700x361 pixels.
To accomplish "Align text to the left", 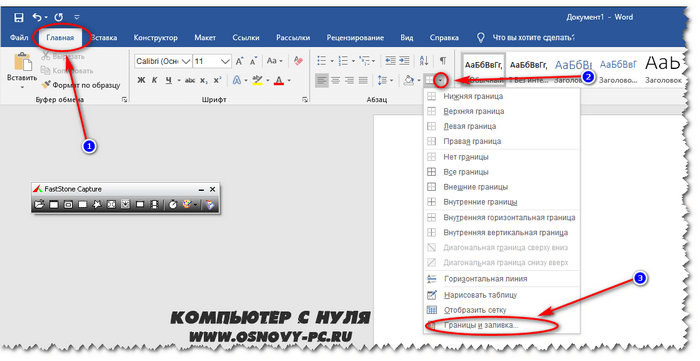I will 321,80.
